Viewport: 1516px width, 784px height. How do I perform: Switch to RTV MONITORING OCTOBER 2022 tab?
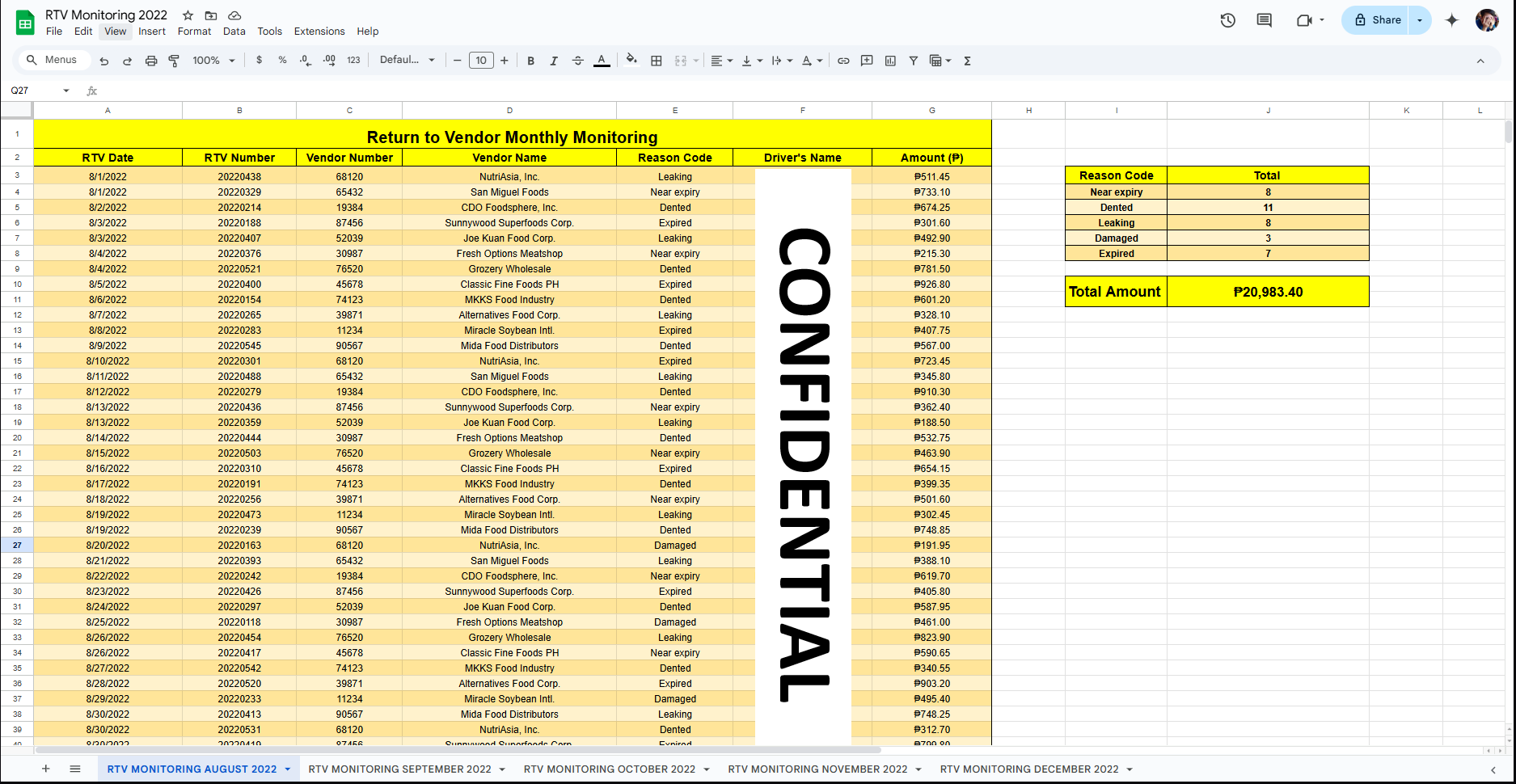pos(609,769)
